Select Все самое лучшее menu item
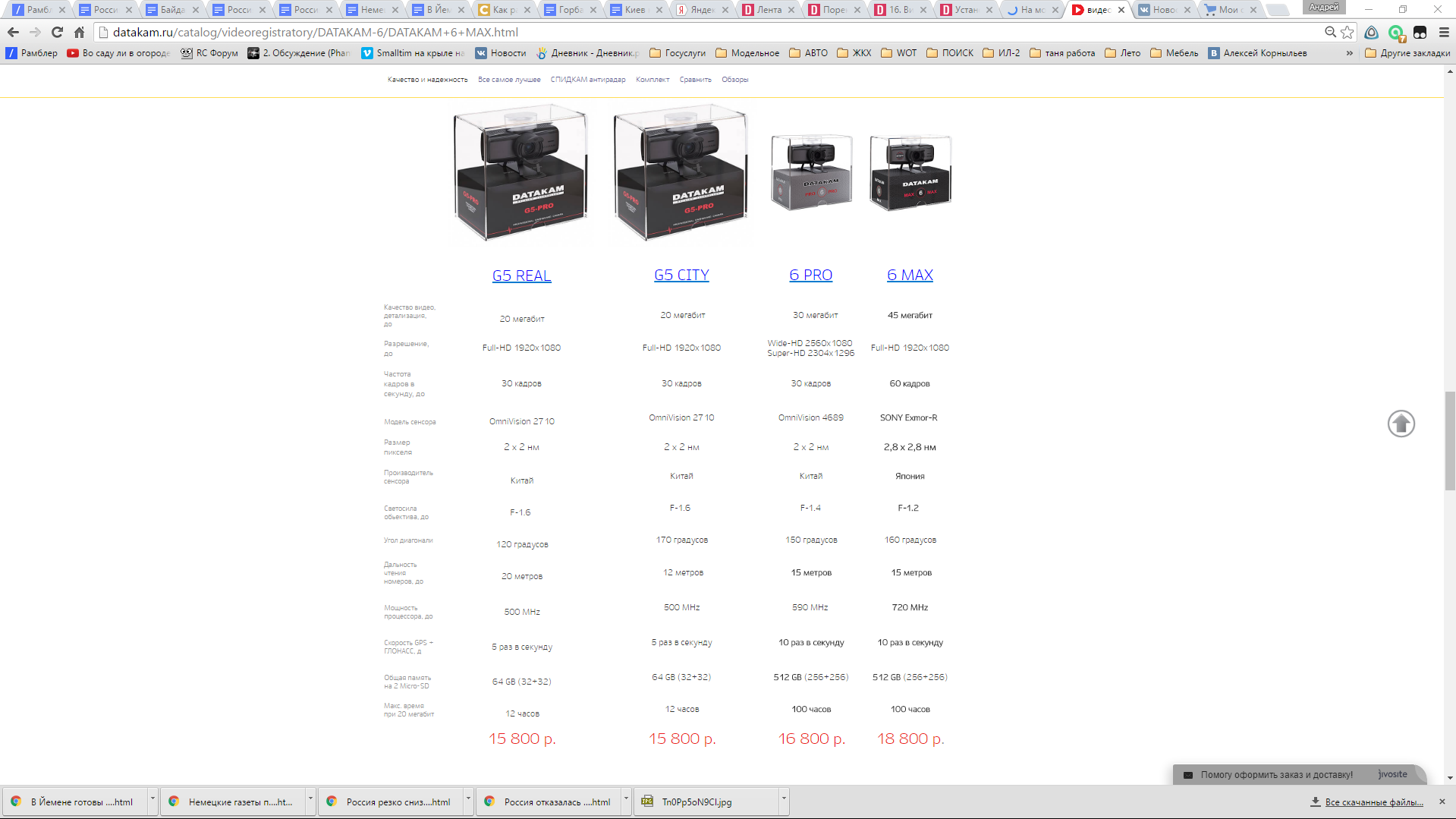This screenshot has height=819, width=1456. coord(509,80)
